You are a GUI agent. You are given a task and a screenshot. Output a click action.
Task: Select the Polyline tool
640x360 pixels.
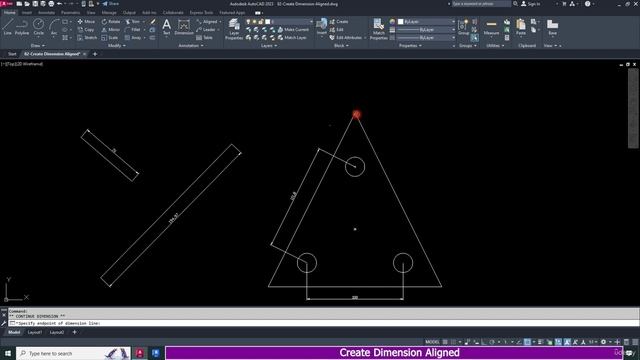tap(22, 27)
